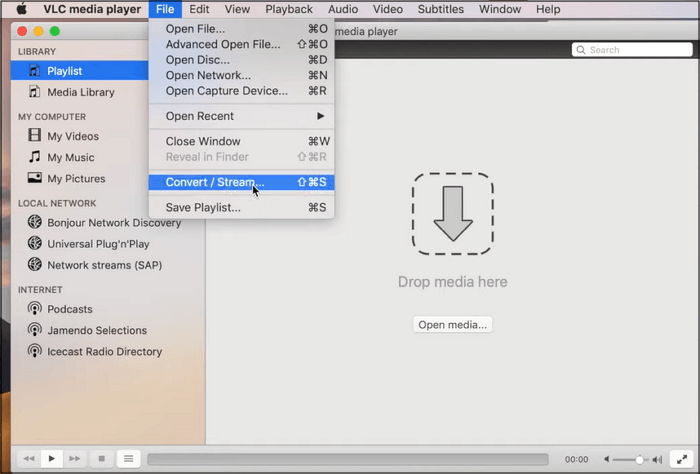This screenshot has height=474, width=700.
Task: Click the Search field
Action: (632, 50)
